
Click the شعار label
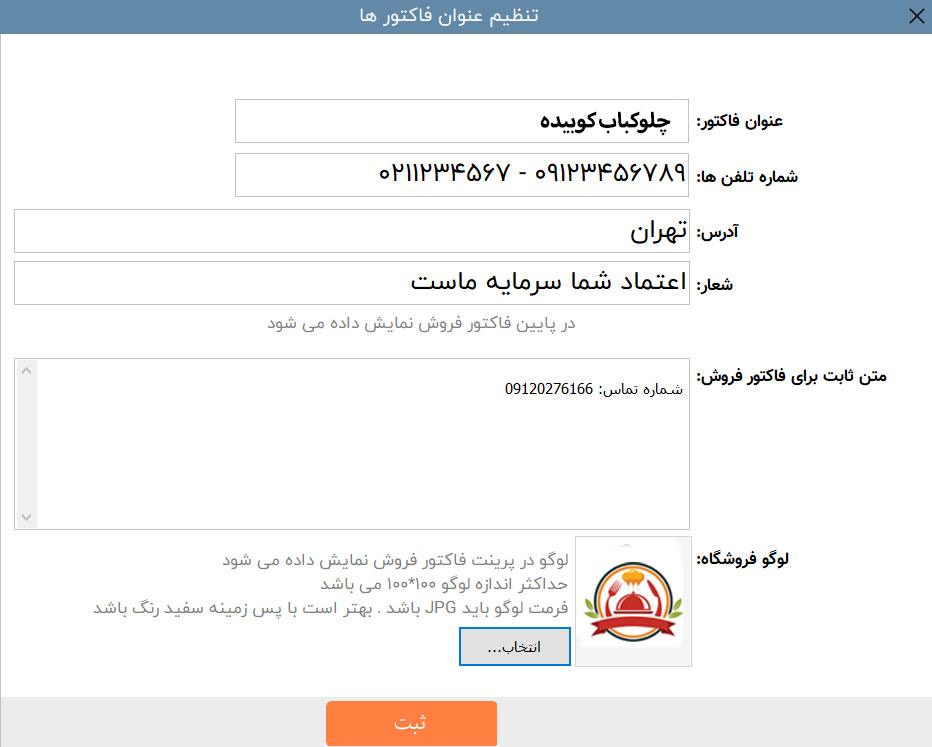(714, 285)
